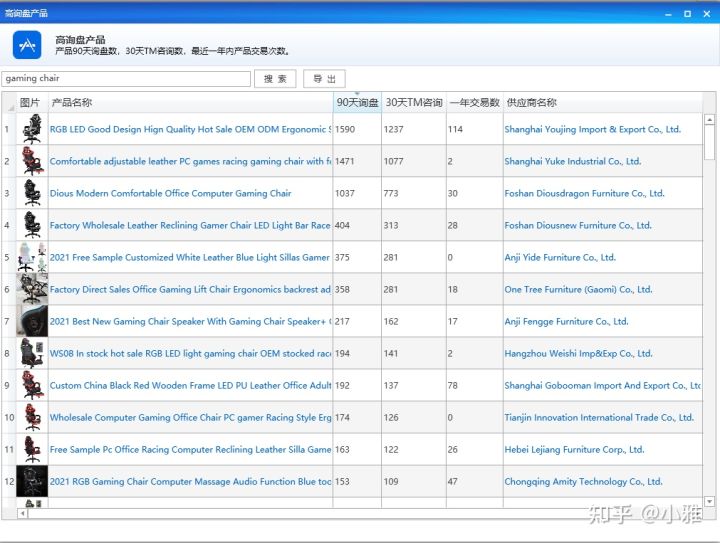Click the Dious chair thumbnail in row 3
The height and width of the screenshot is (543, 720).
(32, 193)
